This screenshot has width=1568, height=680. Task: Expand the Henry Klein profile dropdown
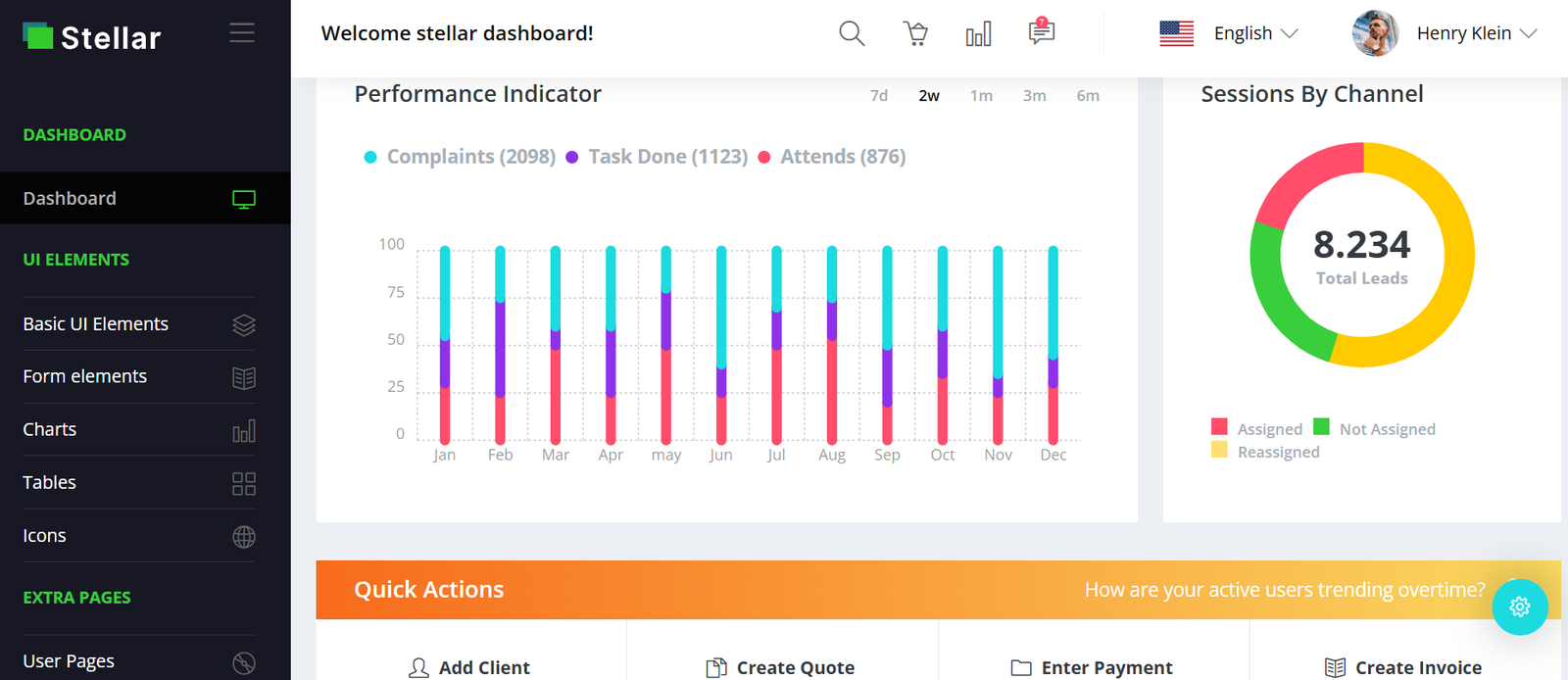coord(1477,33)
